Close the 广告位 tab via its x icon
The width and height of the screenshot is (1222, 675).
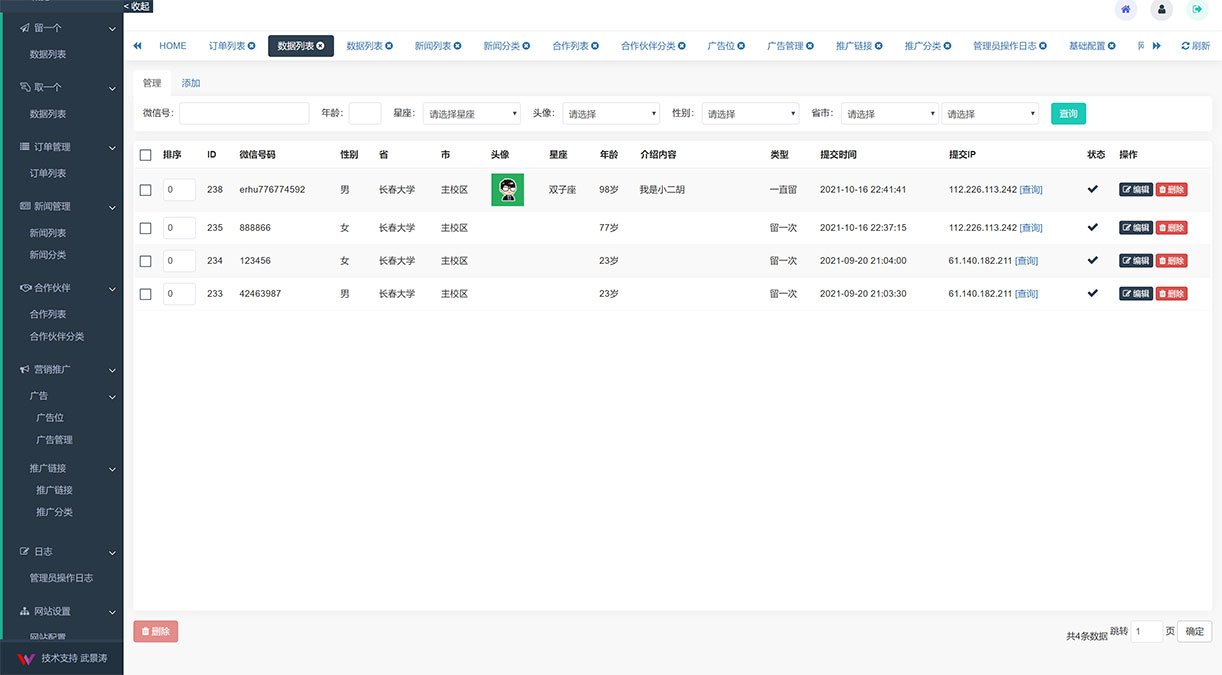pyautogui.click(x=741, y=46)
